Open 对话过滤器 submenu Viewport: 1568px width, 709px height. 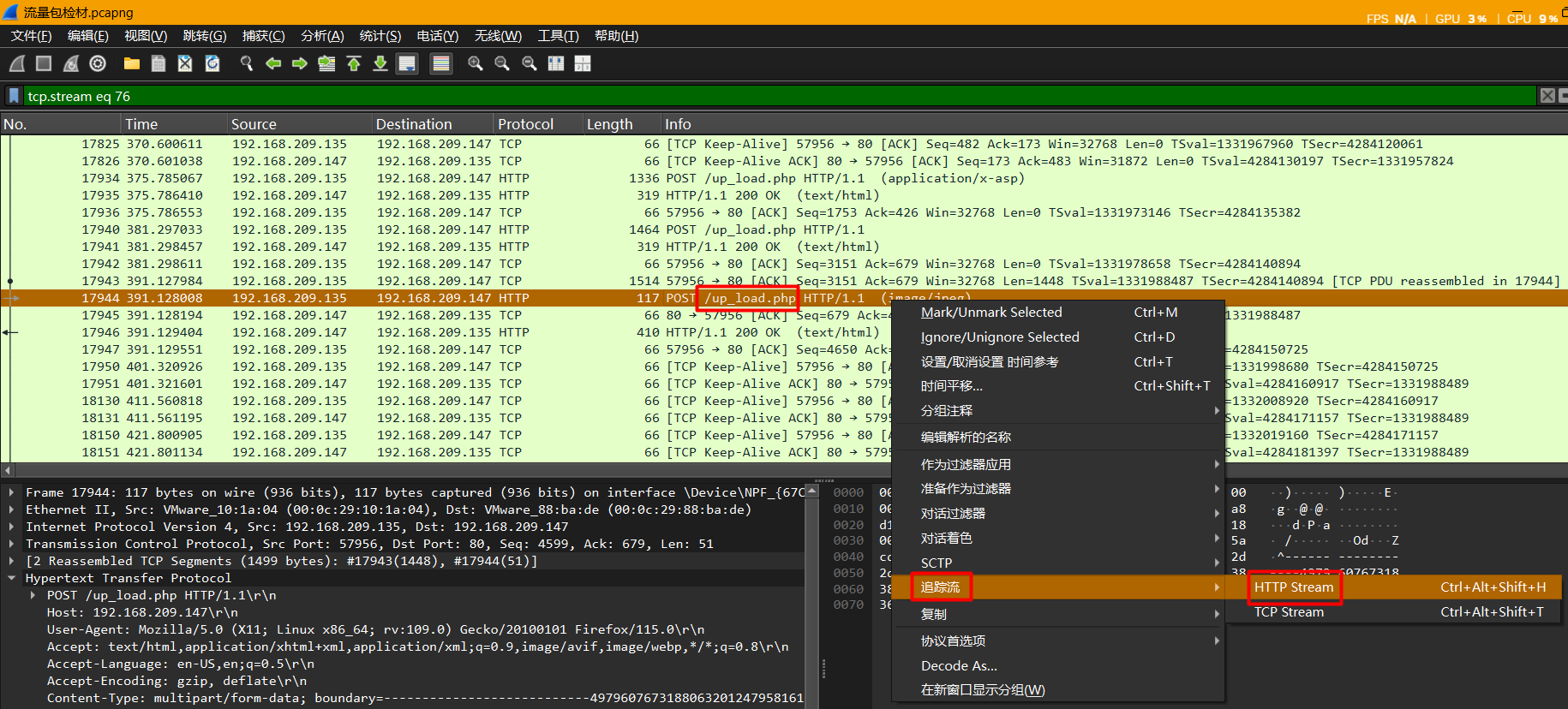(x=1058, y=514)
